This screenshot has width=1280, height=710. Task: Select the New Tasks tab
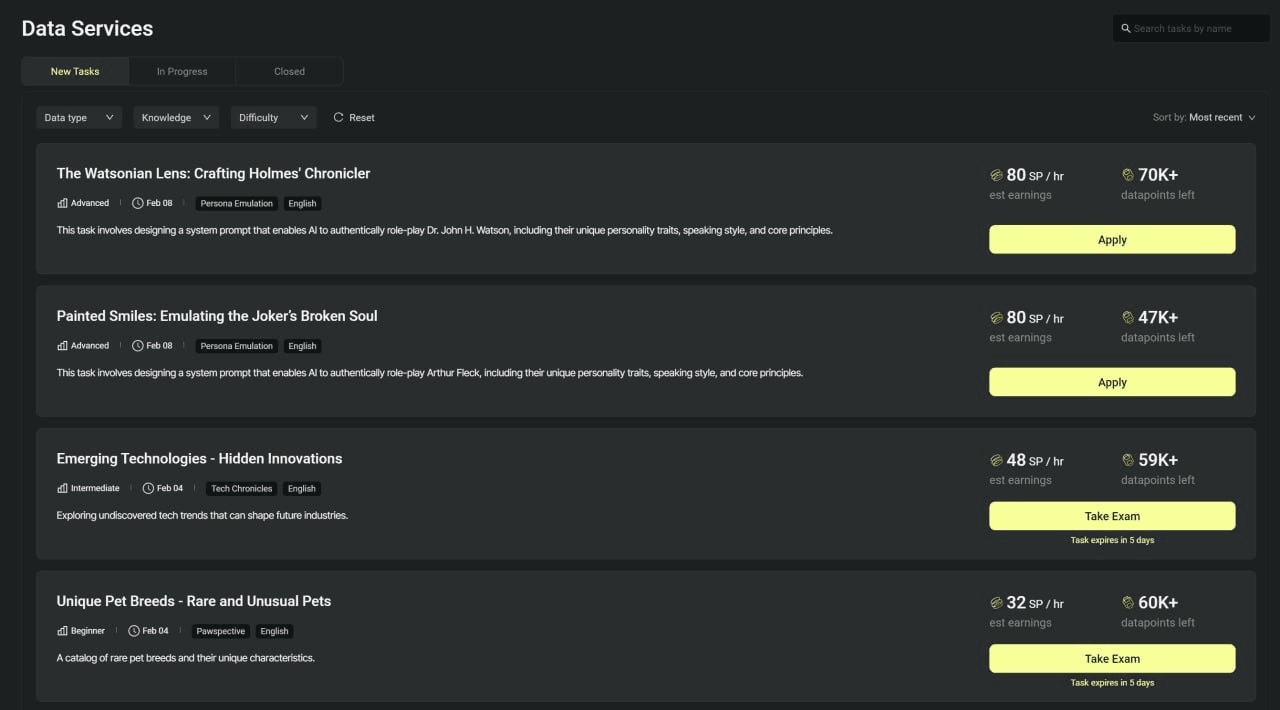pos(75,71)
